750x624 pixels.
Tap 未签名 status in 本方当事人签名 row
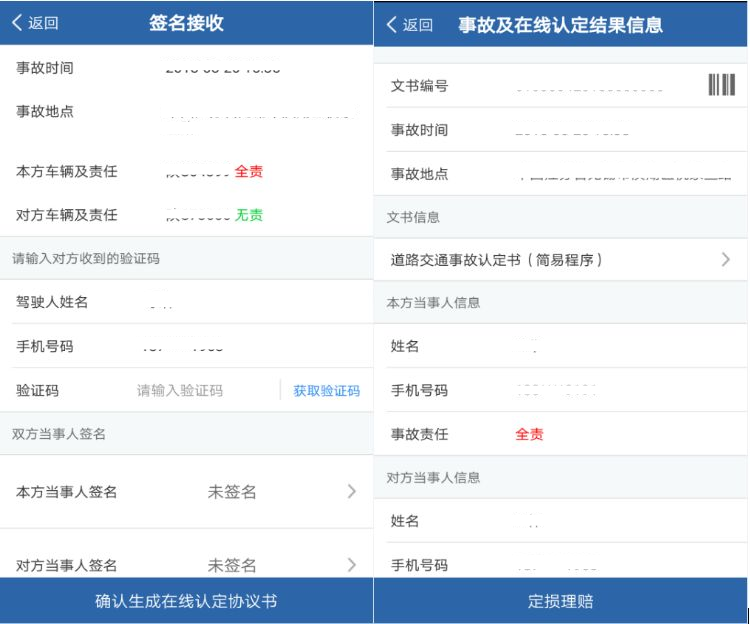[x=232, y=491]
